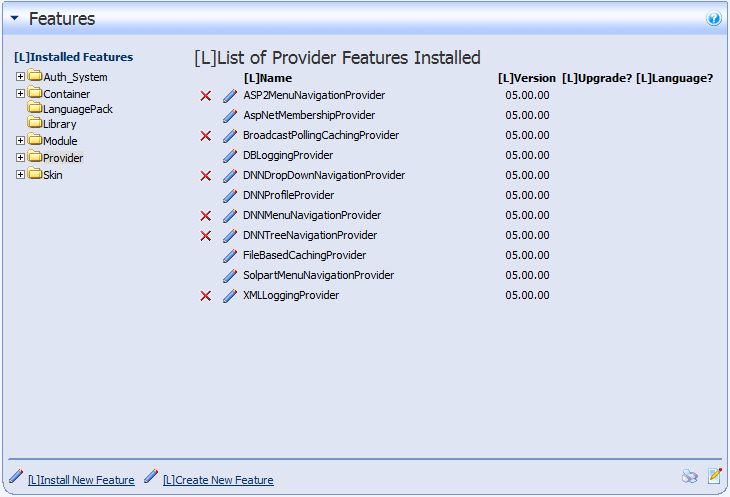
Task: Click the DBLoggingProvider name
Action: [x=288, y=155]
